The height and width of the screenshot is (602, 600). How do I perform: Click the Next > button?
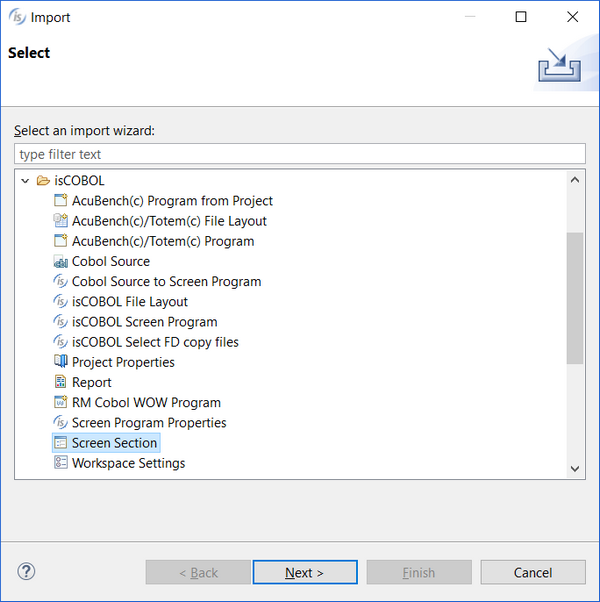click(x=305, y=572)
